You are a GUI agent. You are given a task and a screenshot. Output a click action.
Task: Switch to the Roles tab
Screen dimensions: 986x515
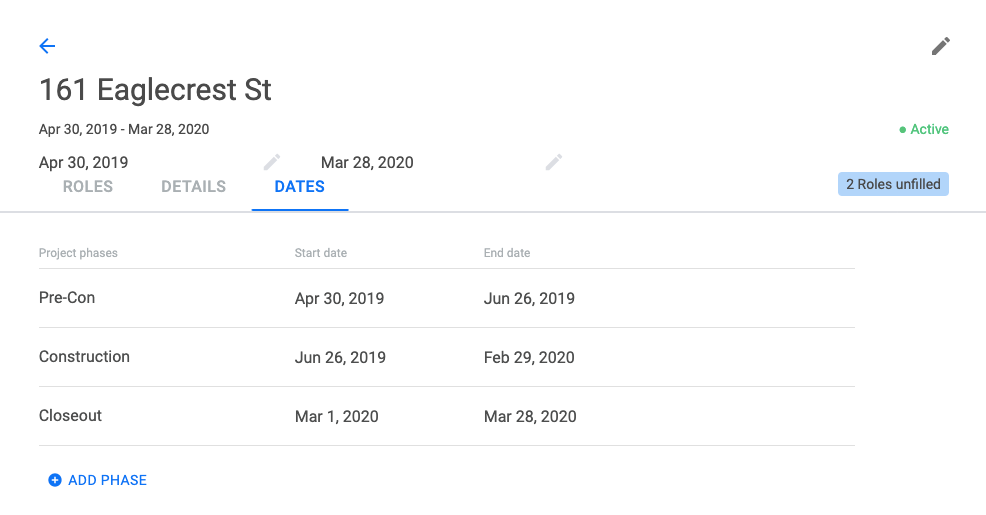click(88, 186)
